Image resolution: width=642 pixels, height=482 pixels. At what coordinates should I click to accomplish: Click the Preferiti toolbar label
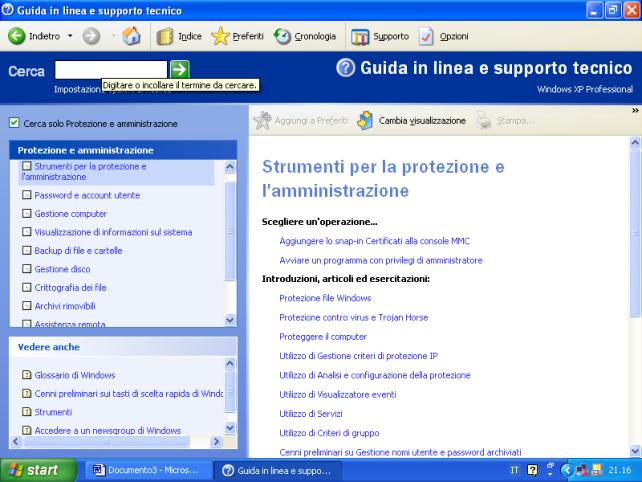point(248,36)
